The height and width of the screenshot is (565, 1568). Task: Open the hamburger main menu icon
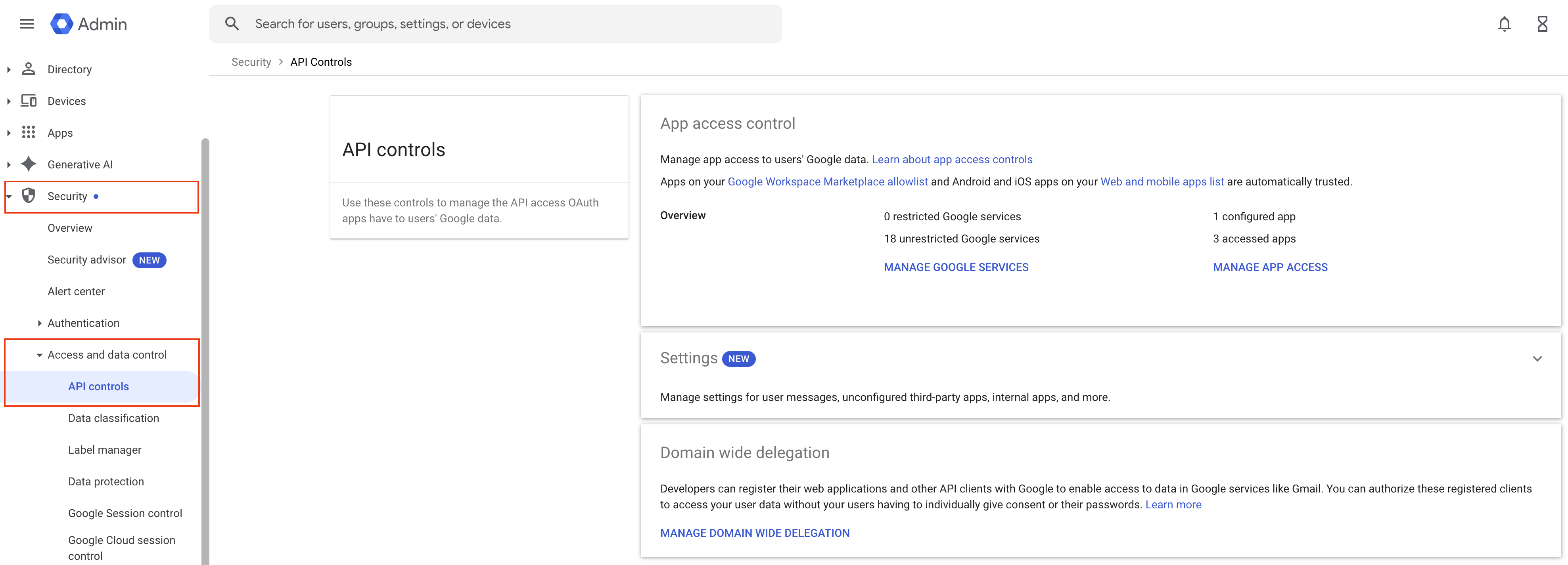coord(27,24)
